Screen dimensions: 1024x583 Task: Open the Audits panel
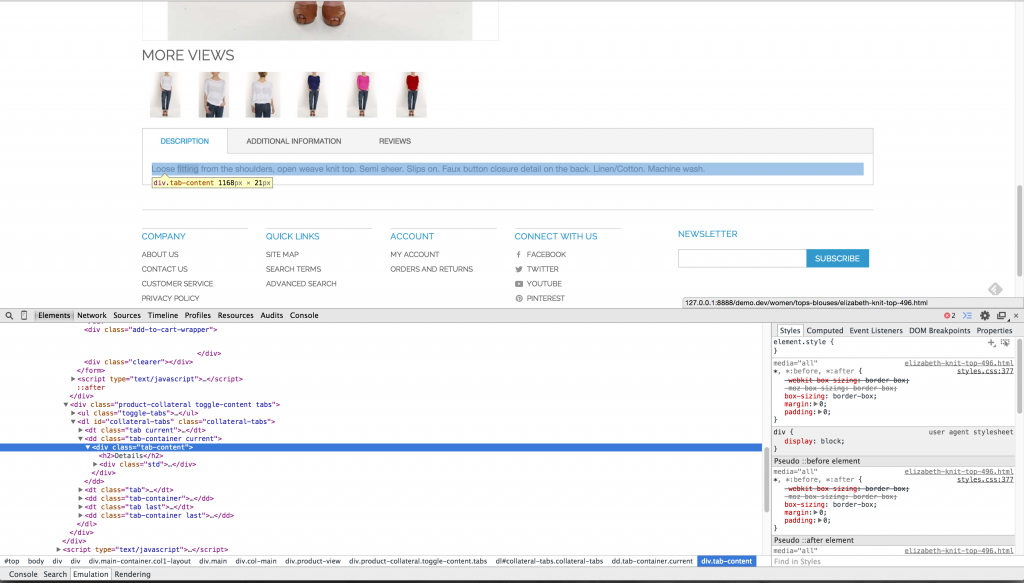(x=272, y=315)
